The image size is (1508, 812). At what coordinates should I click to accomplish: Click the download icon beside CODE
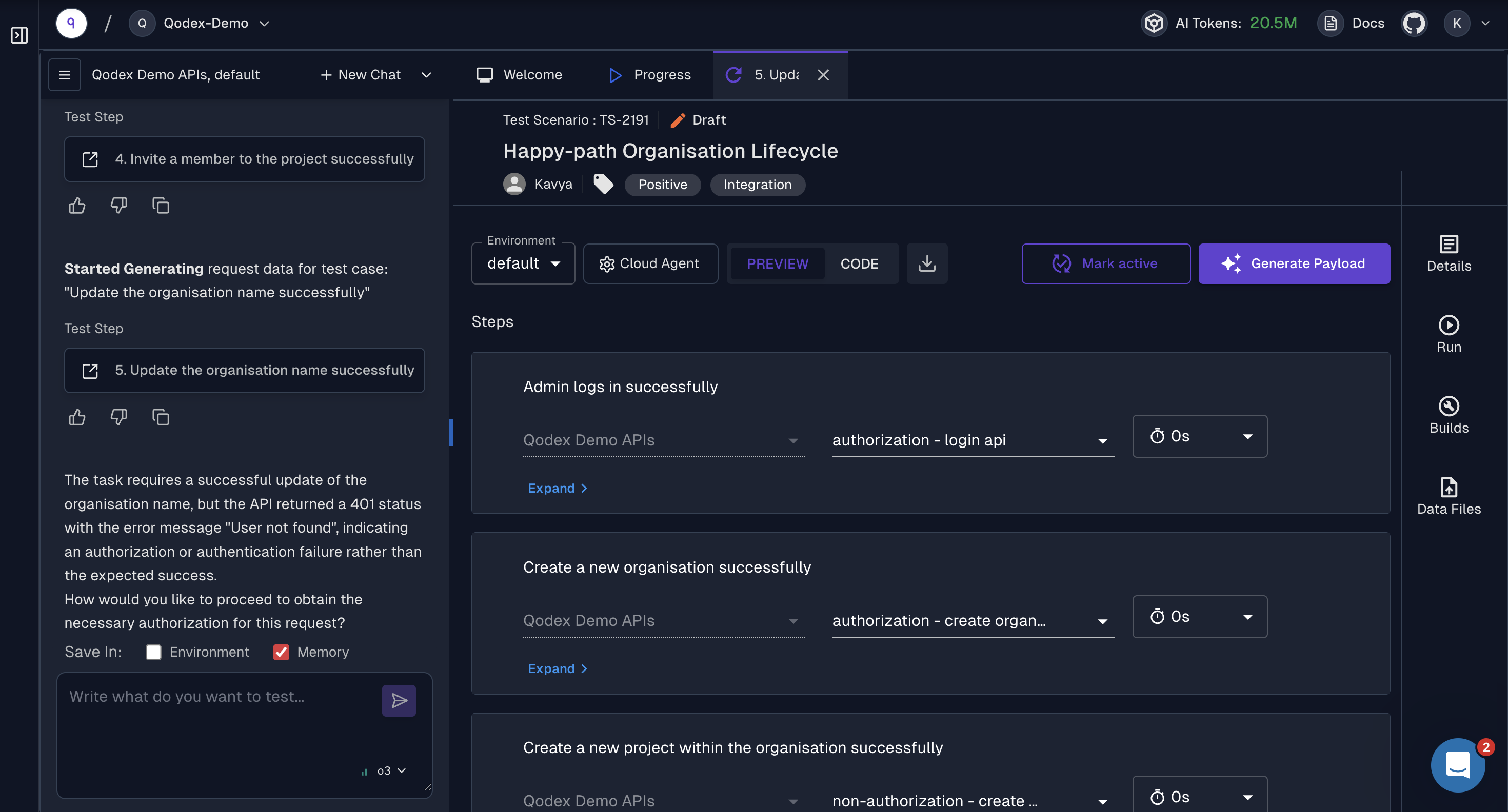(x=927, y=264)
